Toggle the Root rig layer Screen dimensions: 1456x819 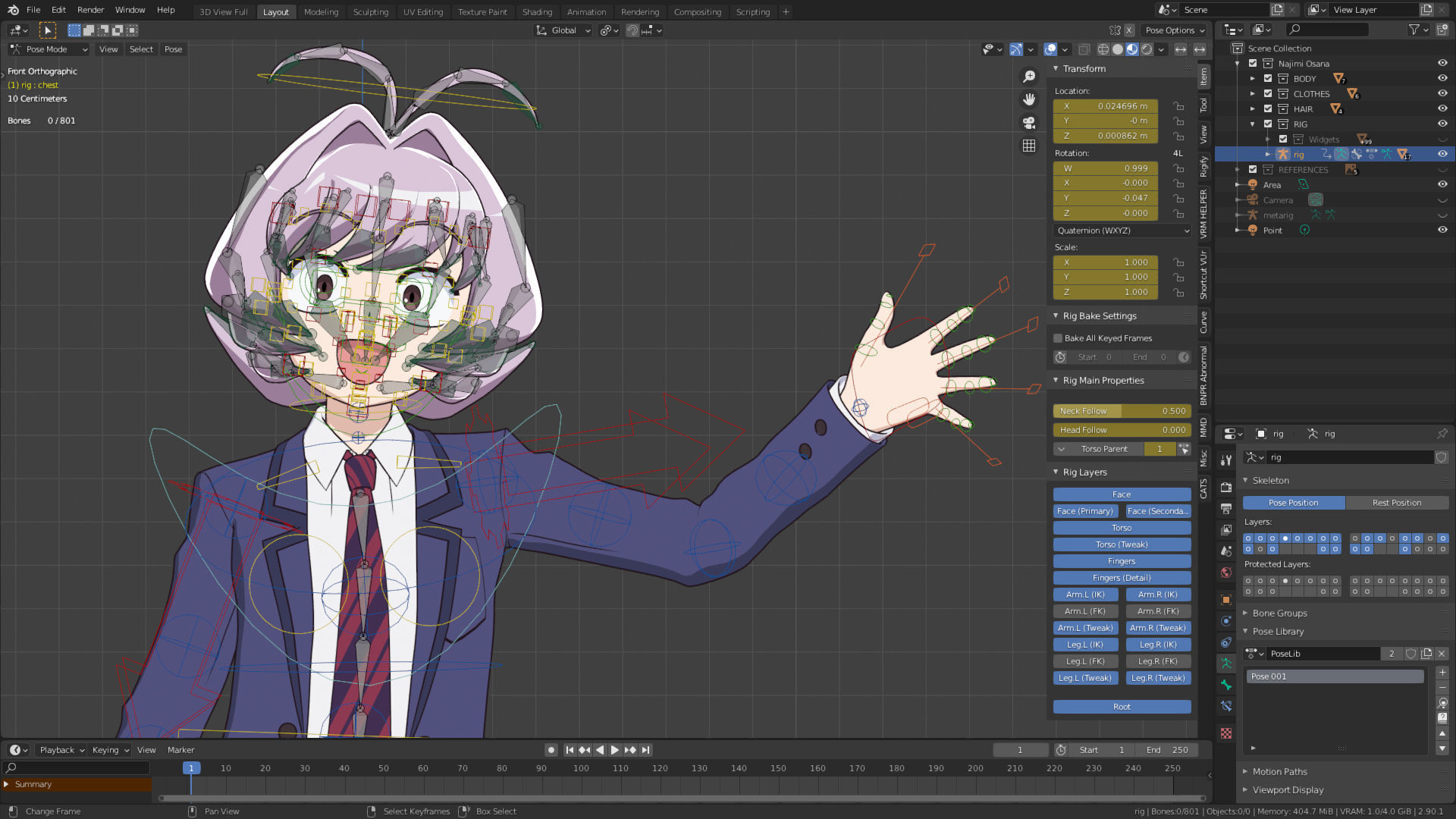click(1122, 707)
